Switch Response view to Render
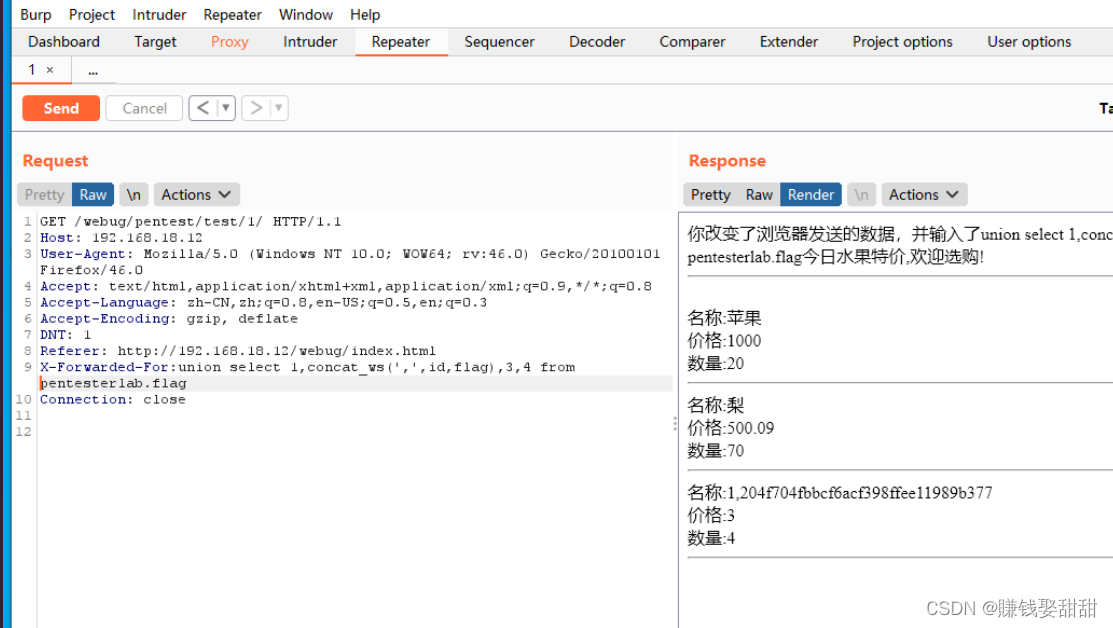The height and width of the screenshot is (628, 1113). [x=811, y=194]
